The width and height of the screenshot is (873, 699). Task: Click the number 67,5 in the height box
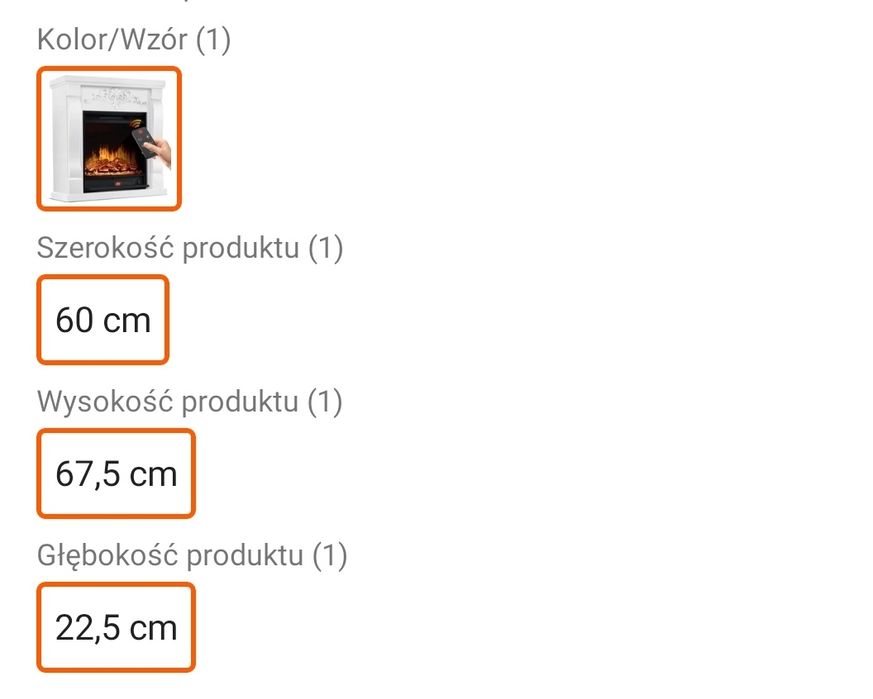click(88, 474)
